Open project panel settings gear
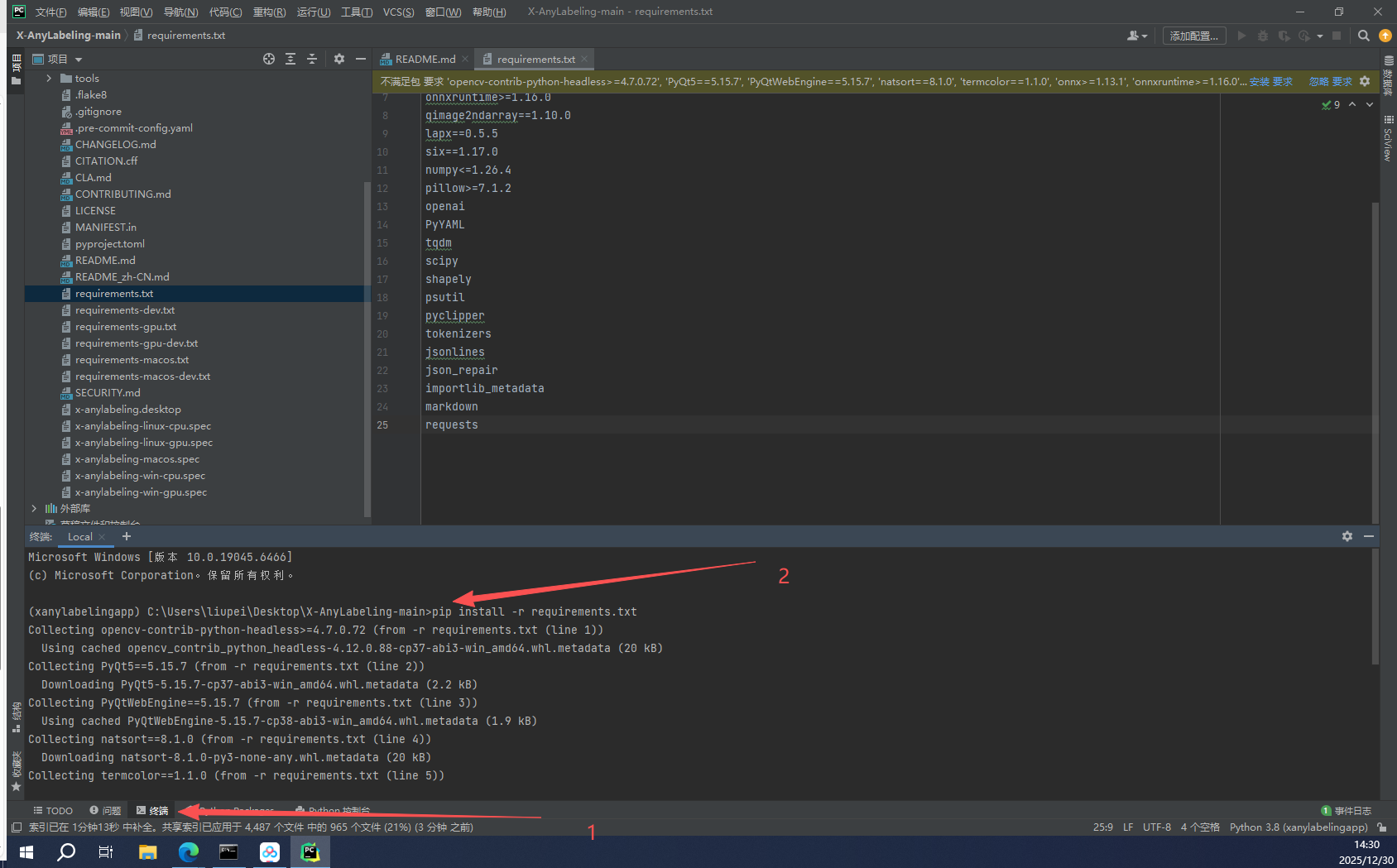This screenshot has height=868, width=1397. click(339, 59)
